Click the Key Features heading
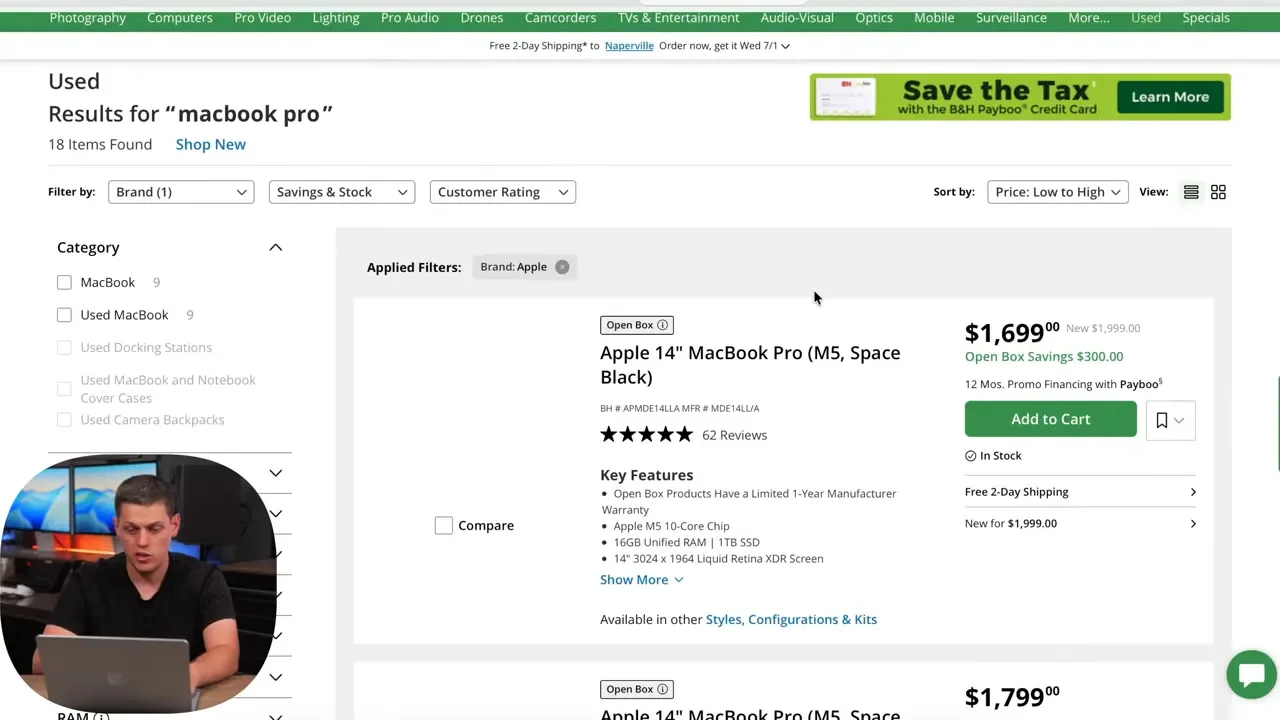The image size is (1280, 720). (646, 475)
